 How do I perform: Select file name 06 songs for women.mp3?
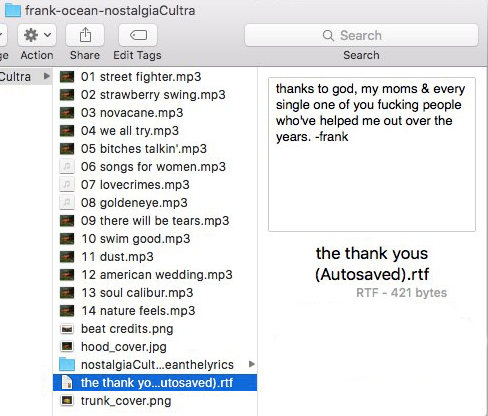point(153,167)
